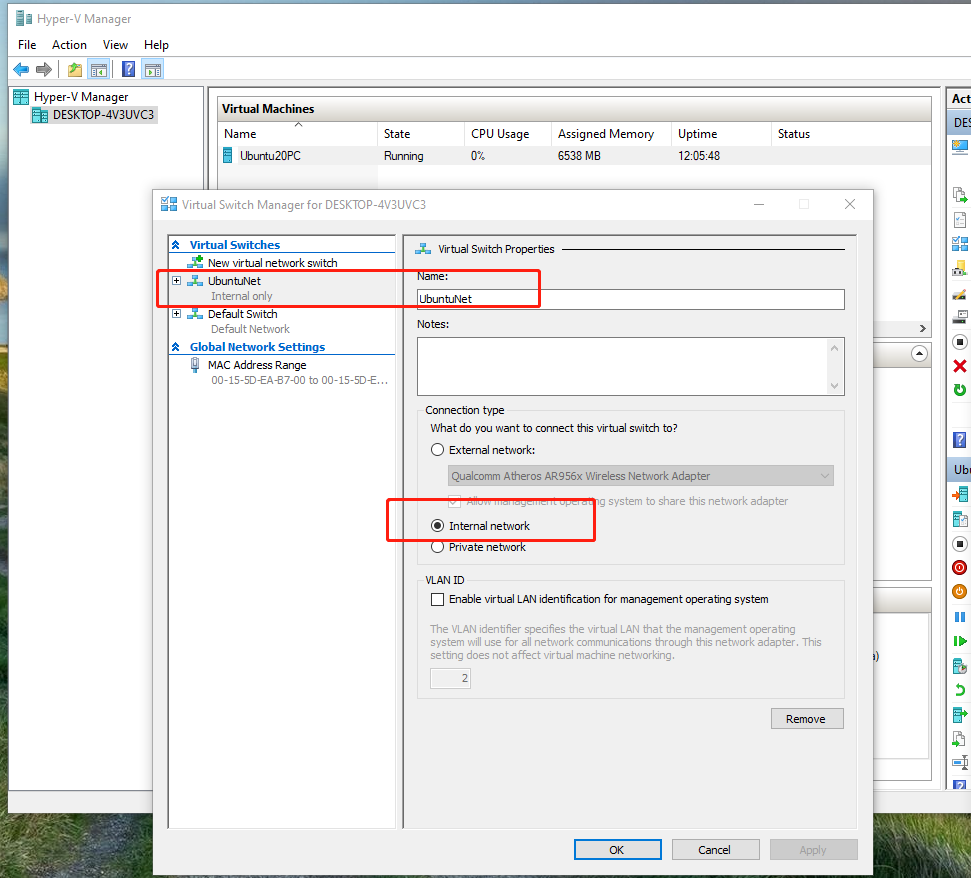
Task: Click Turn Off VM icon below Settings
Action: coord(959,544)
